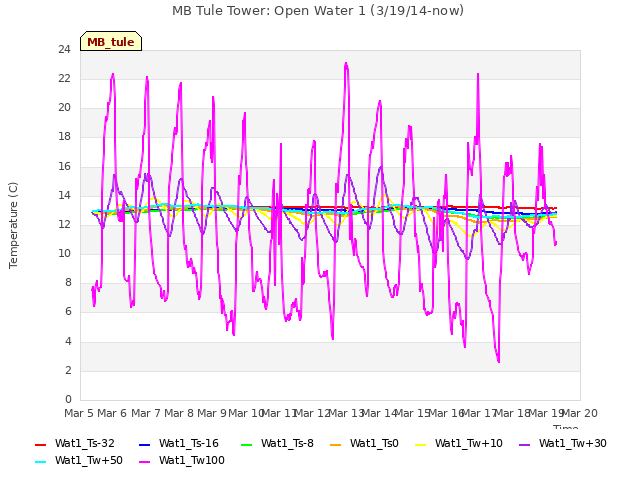Click the green Wat1_Ts-8 color swatch
Viewport: 640px width, 480px height.
tap(247, 444)
